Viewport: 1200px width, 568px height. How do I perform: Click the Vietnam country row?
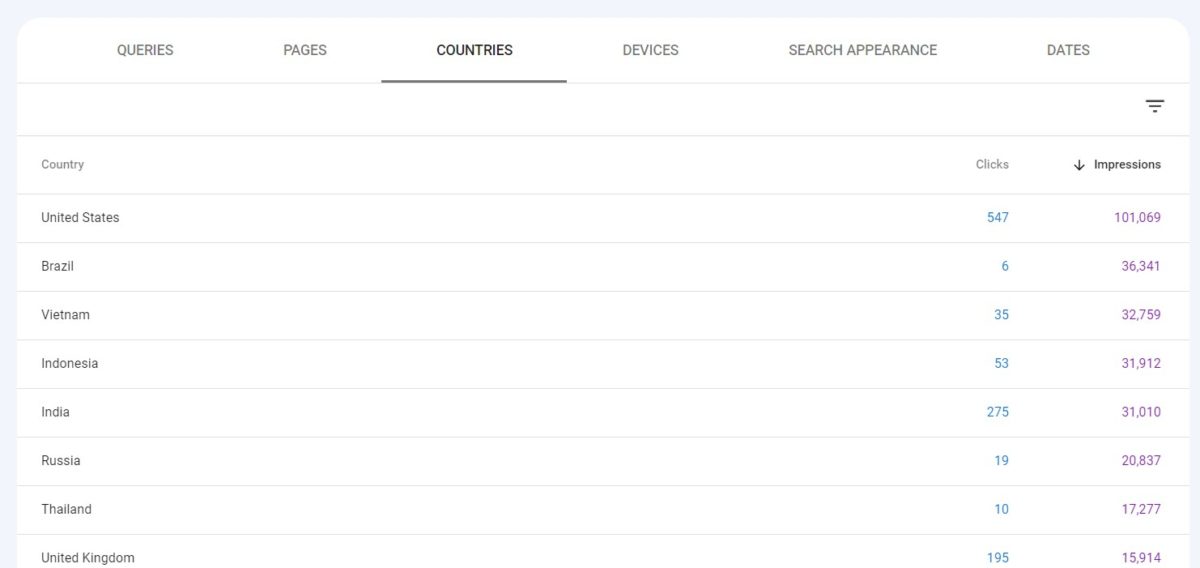(x=65, y=314)
